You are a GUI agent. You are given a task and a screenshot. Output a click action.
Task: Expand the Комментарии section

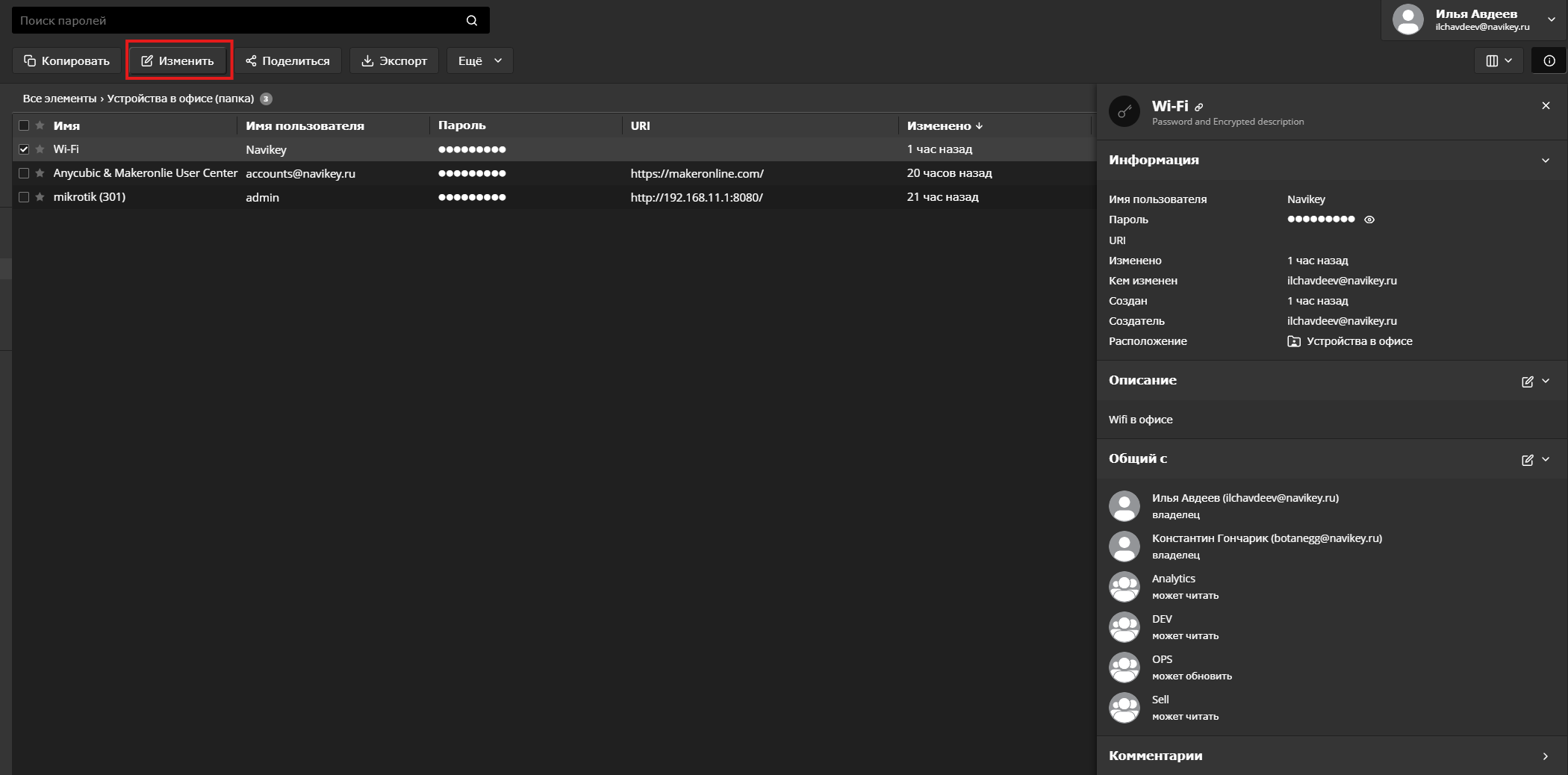click(x=1545, y=756)
